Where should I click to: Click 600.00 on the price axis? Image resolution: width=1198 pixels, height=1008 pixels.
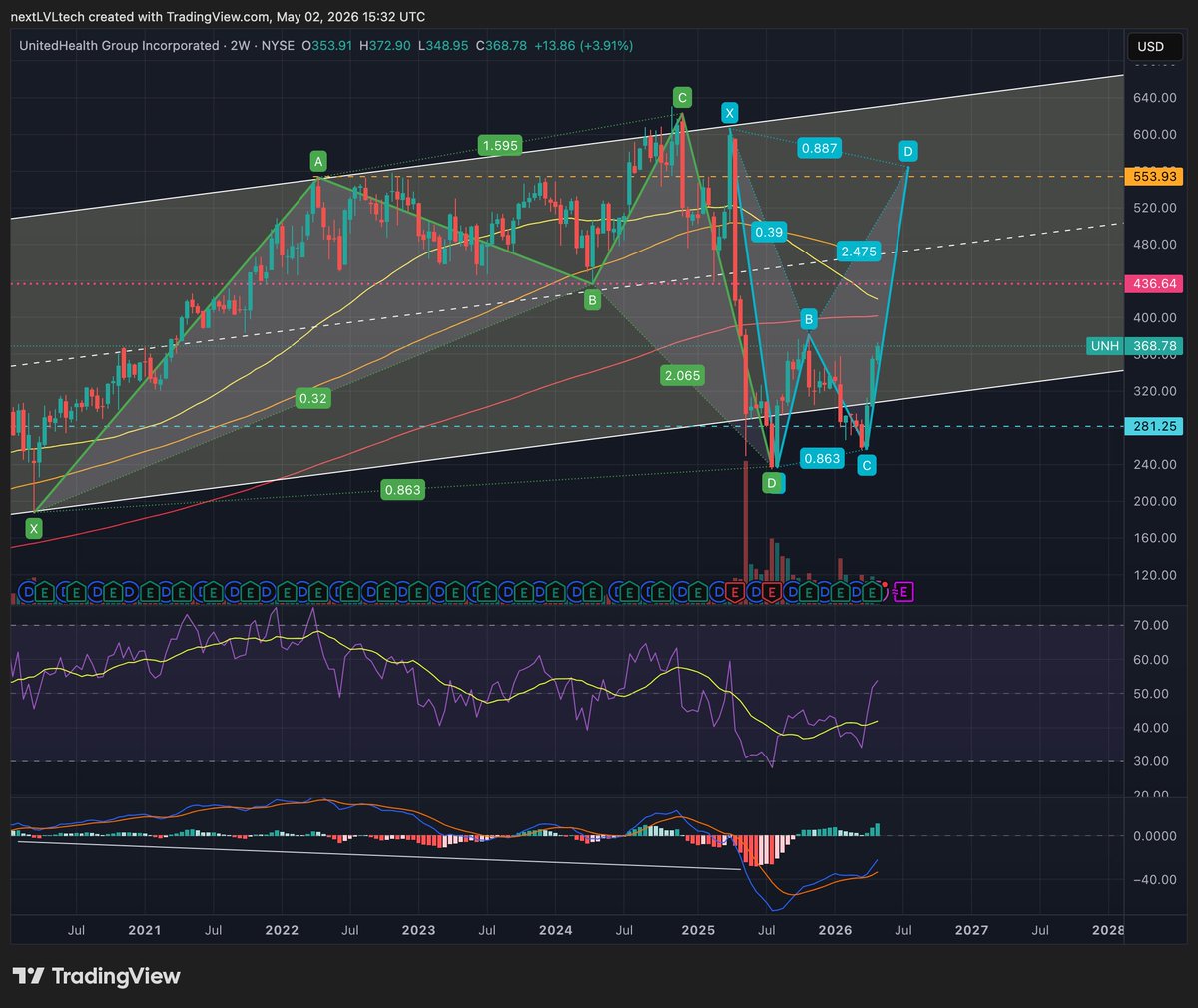(x=1155, y=134)
